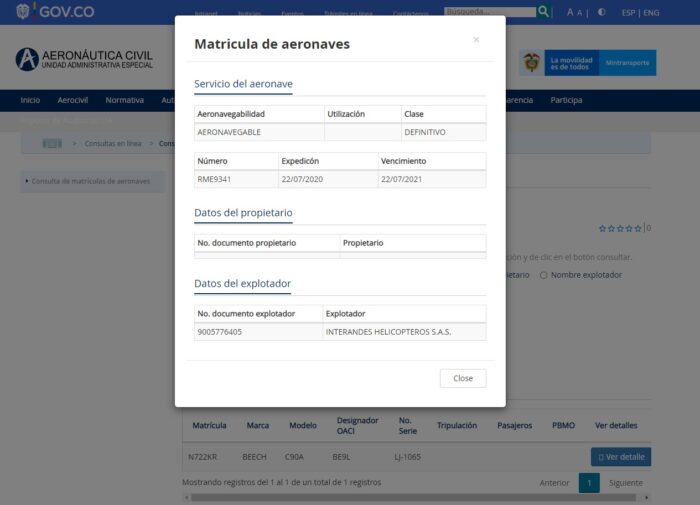Image resolution: width=700 pixels, height=505 pixels.
Task: Switch language to ESP
Action: [x=628, y=13]
